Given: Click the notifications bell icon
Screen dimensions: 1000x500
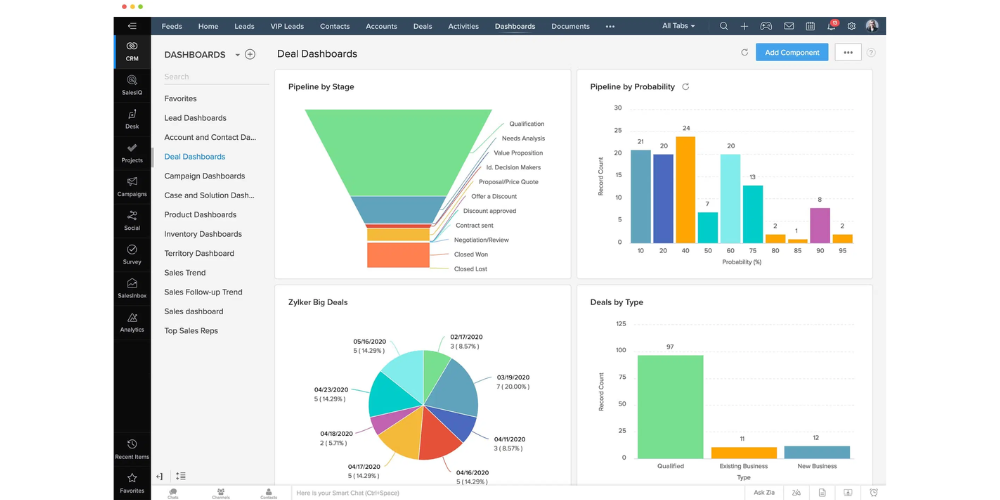Looking at the screenshot, I should (x=830, y=26).
